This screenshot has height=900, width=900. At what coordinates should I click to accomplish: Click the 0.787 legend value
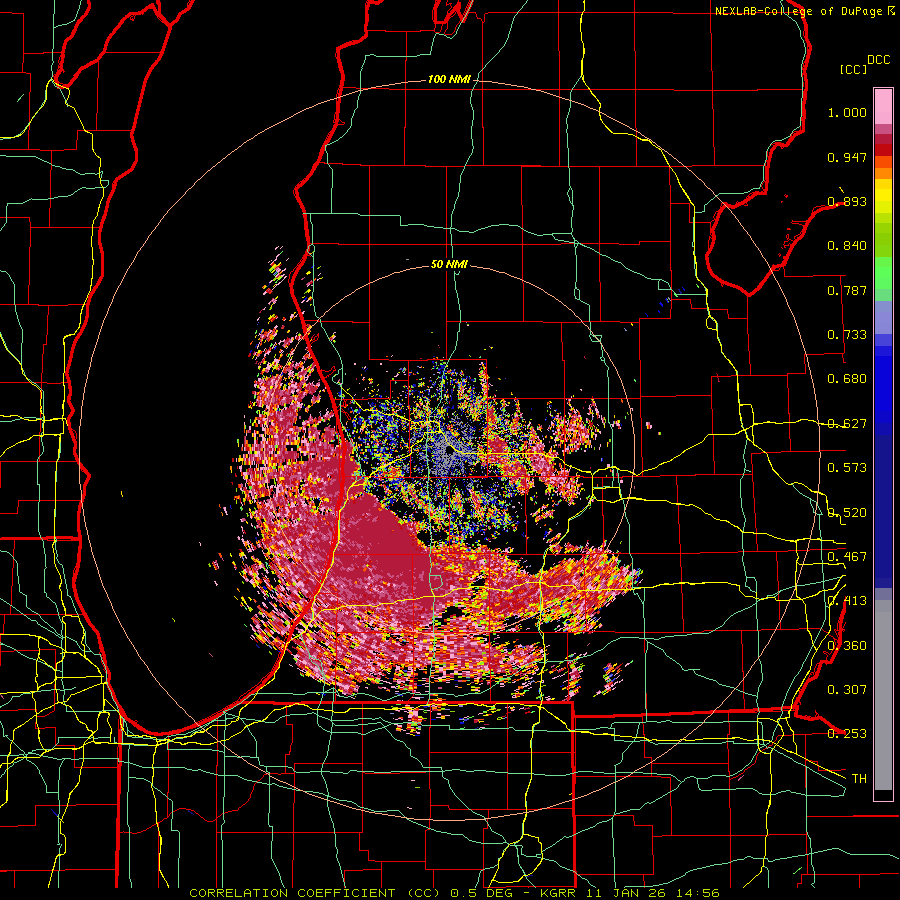pyautogui.click(x=847, y=290)
